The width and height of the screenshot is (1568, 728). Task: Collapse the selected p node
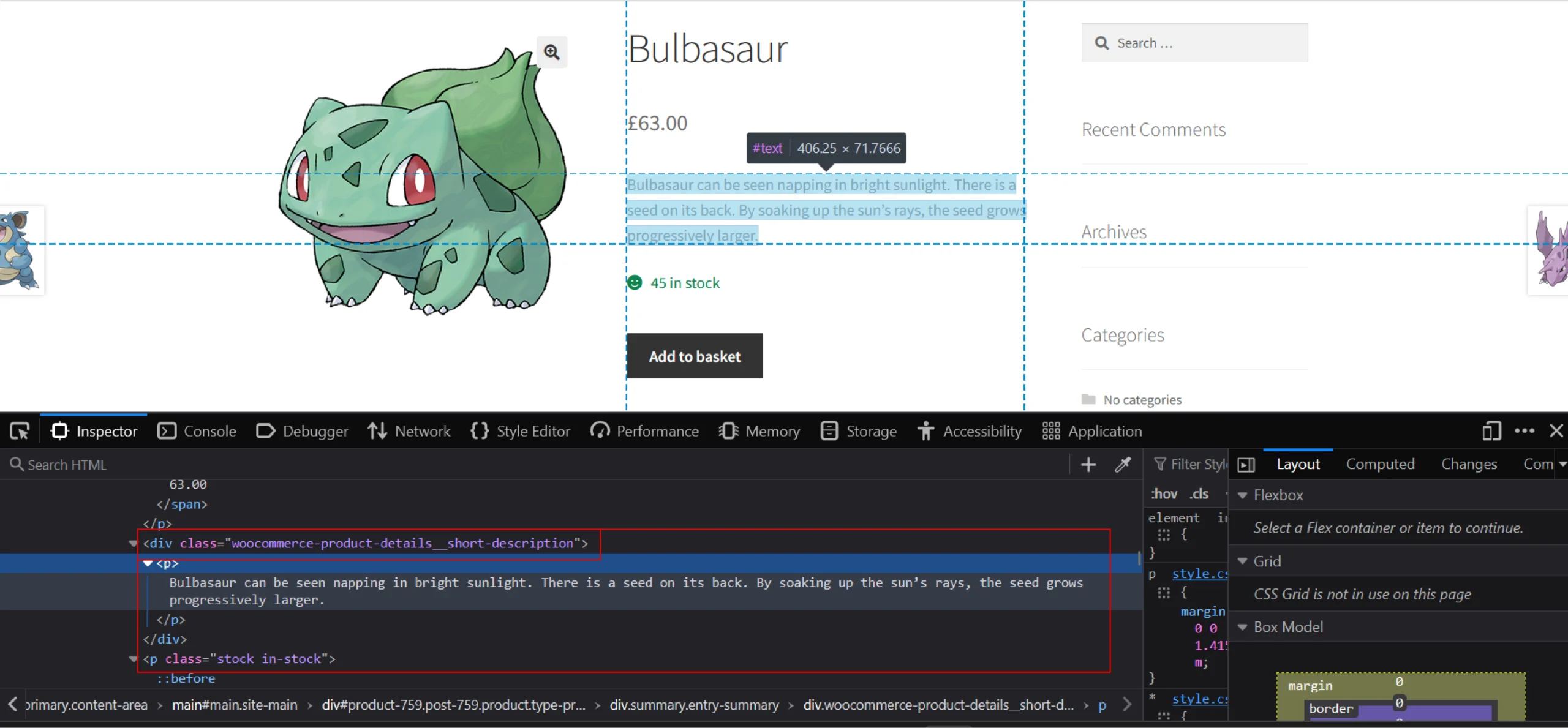(148, 563)
